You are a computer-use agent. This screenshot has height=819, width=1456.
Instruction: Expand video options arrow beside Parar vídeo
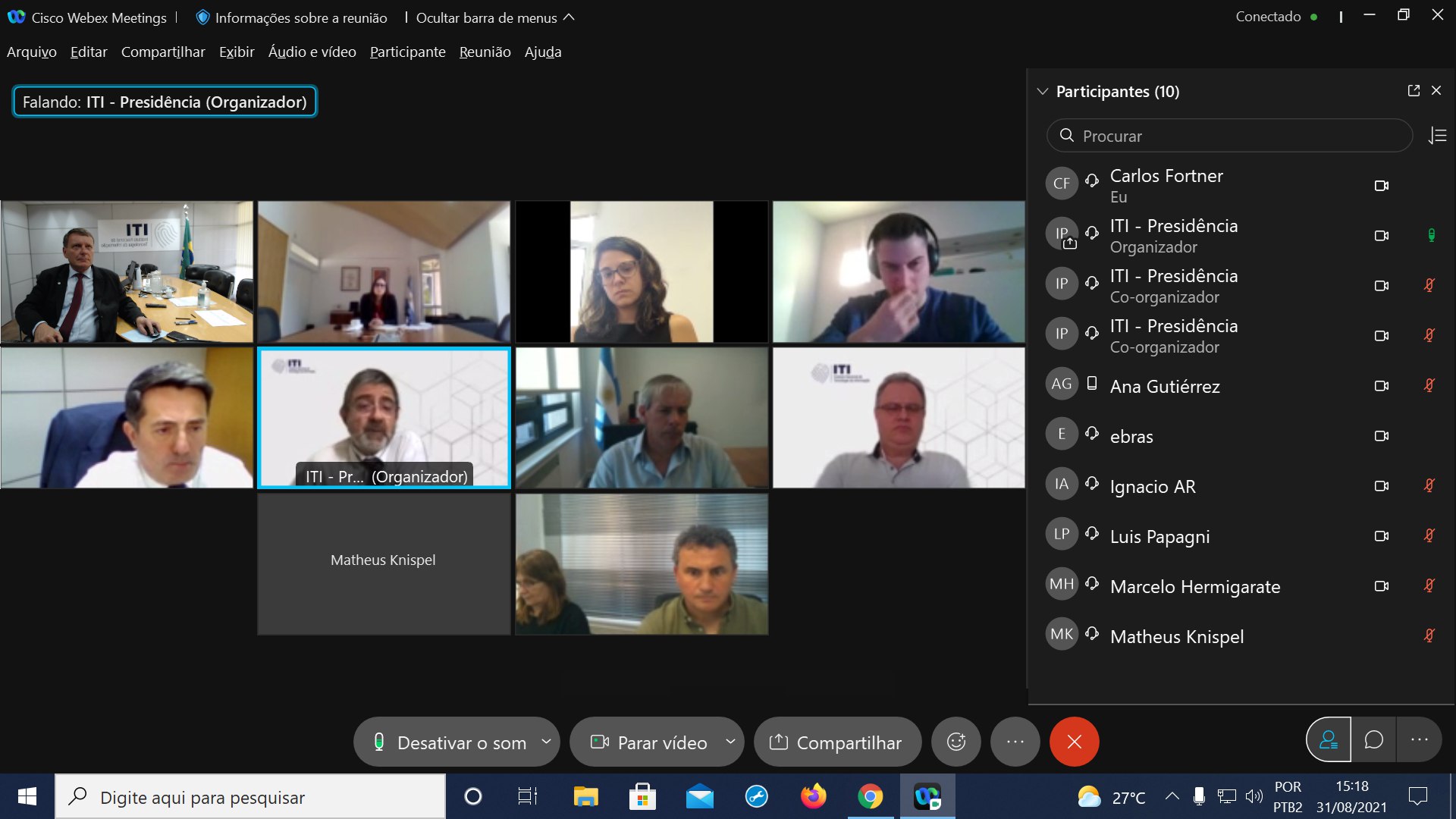[730, 742]
